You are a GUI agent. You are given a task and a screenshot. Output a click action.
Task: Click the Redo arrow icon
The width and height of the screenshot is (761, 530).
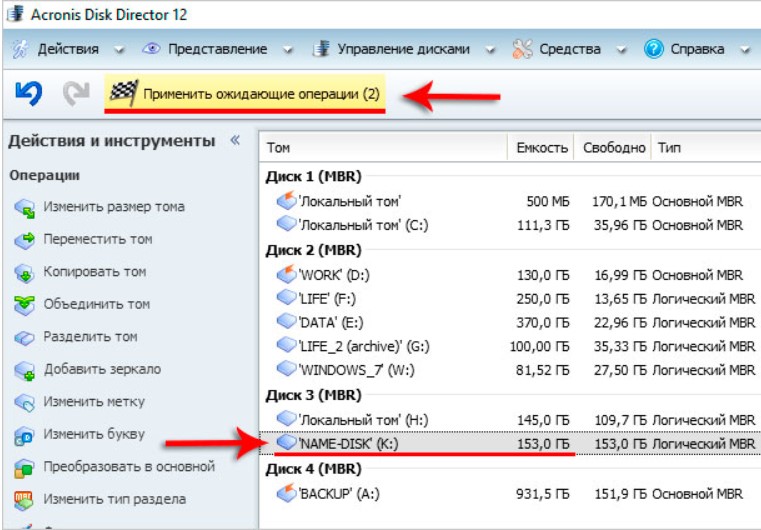click(x=76, y=93)
